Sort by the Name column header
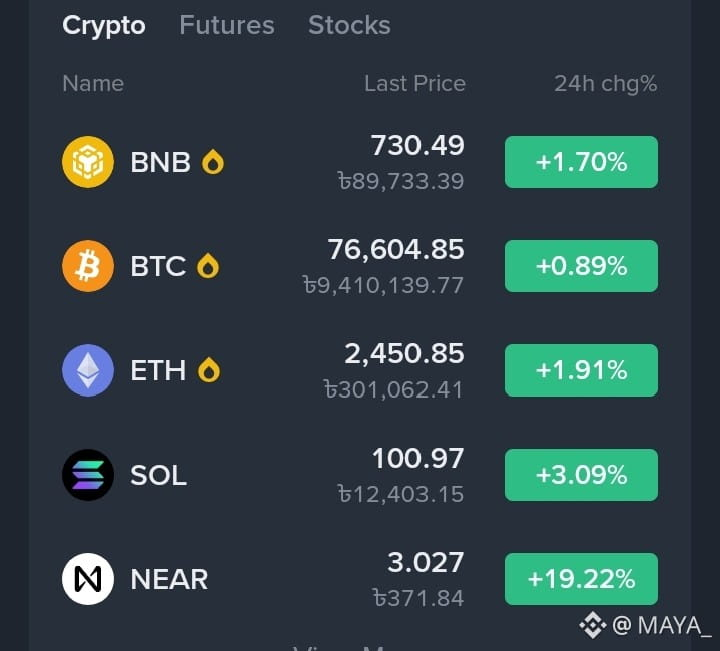 click(x=93, y=84)
